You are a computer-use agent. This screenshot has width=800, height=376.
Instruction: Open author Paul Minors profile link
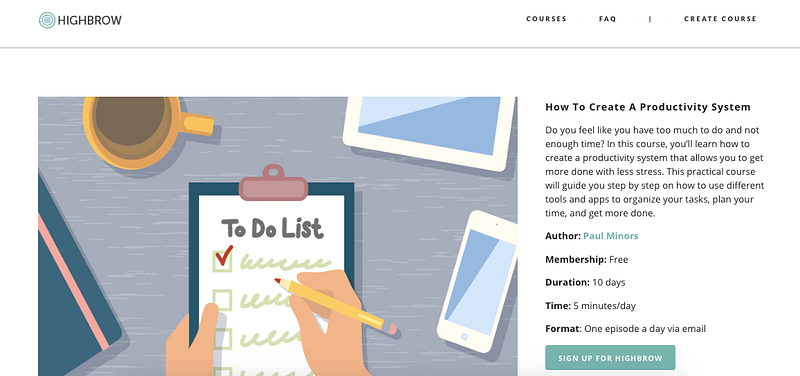[x=611, y=236]
